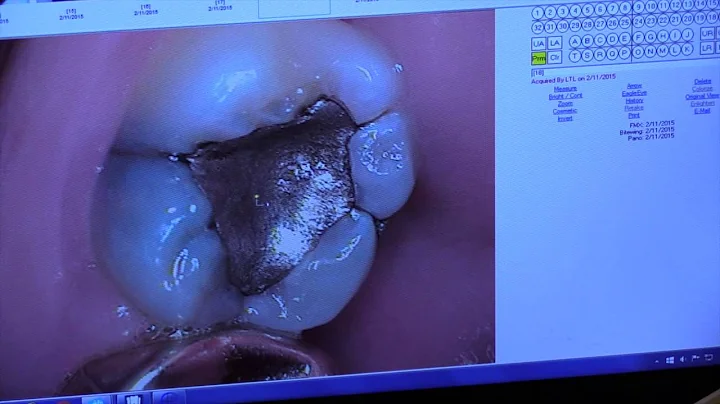Select primary tooth A
This screenshot has height=404, width=720.
click(575, 42)
